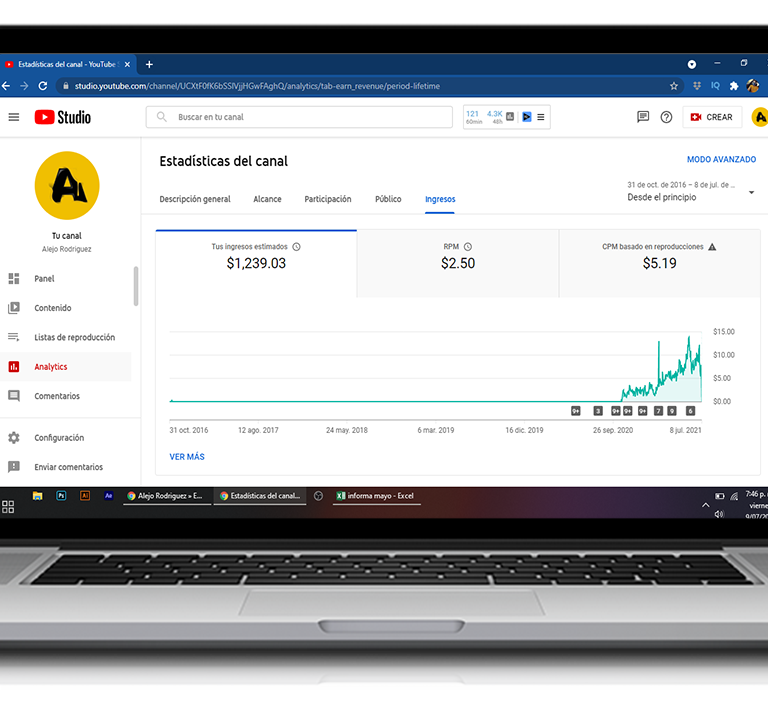Expand the 'Desde el principio' date range dropdown
Viewport: 768px width, 720px height.
(691, 192)
